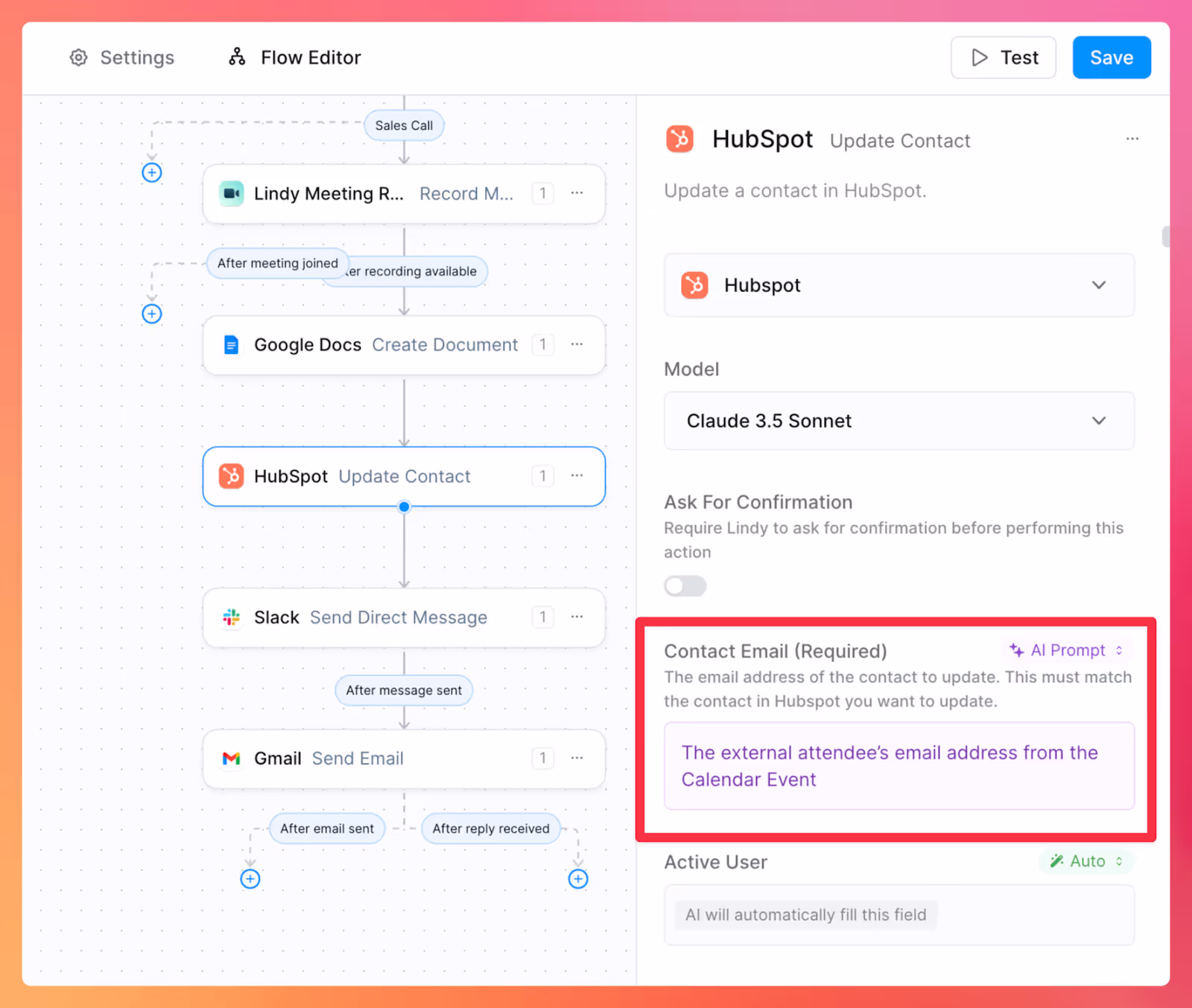
Task: Click the play icon in Test button
Action: 980,57
